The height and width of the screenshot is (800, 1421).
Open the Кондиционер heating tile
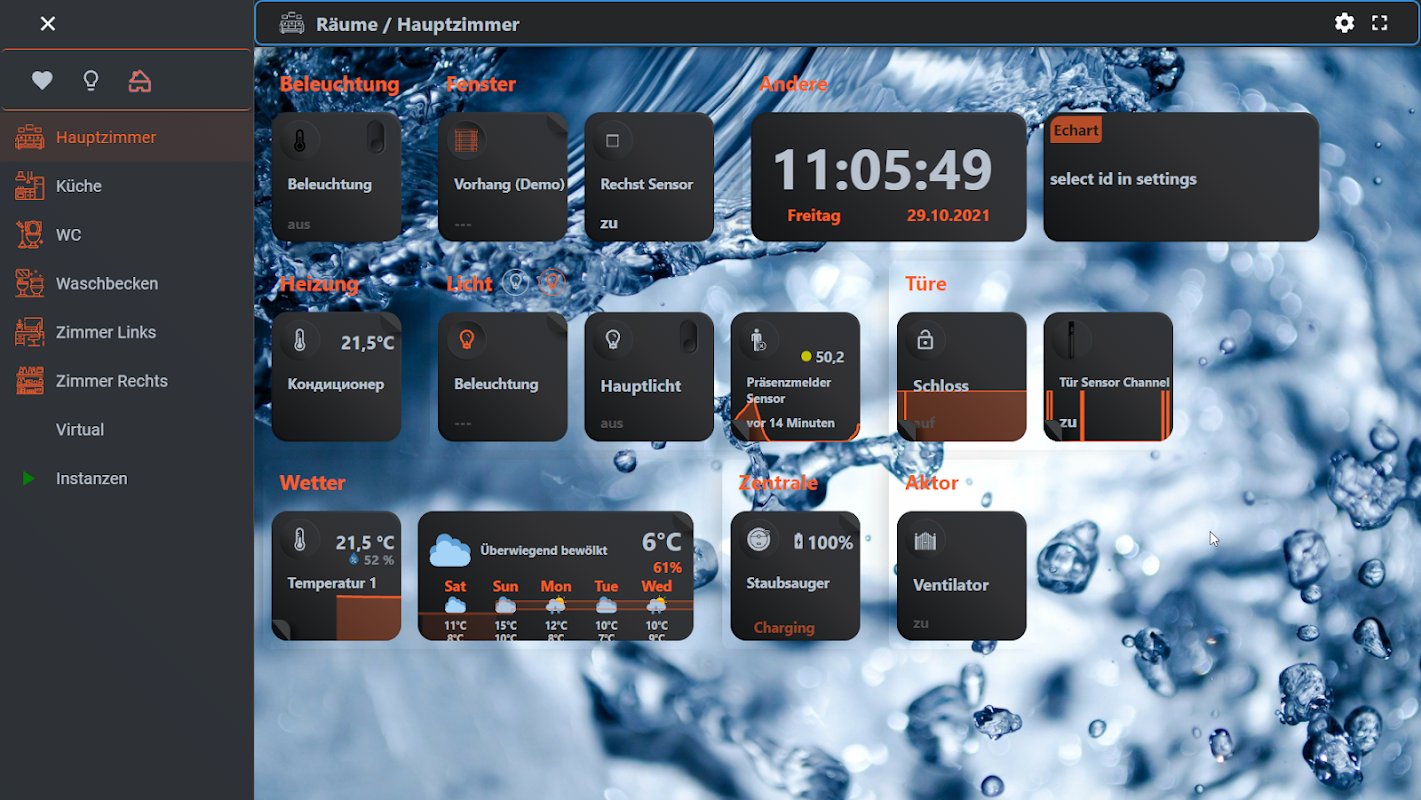click(x=336, y=377)
